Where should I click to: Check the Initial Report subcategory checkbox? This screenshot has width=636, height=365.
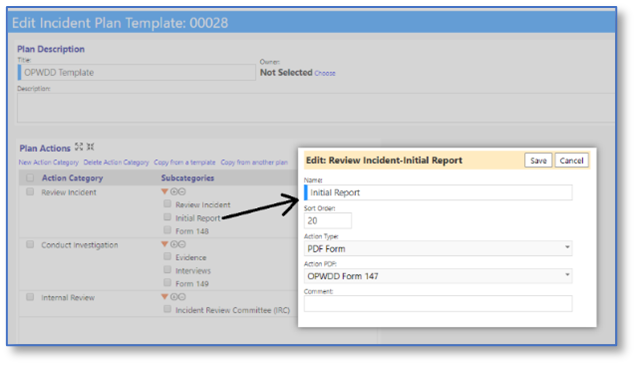click(x=167, y=217)
